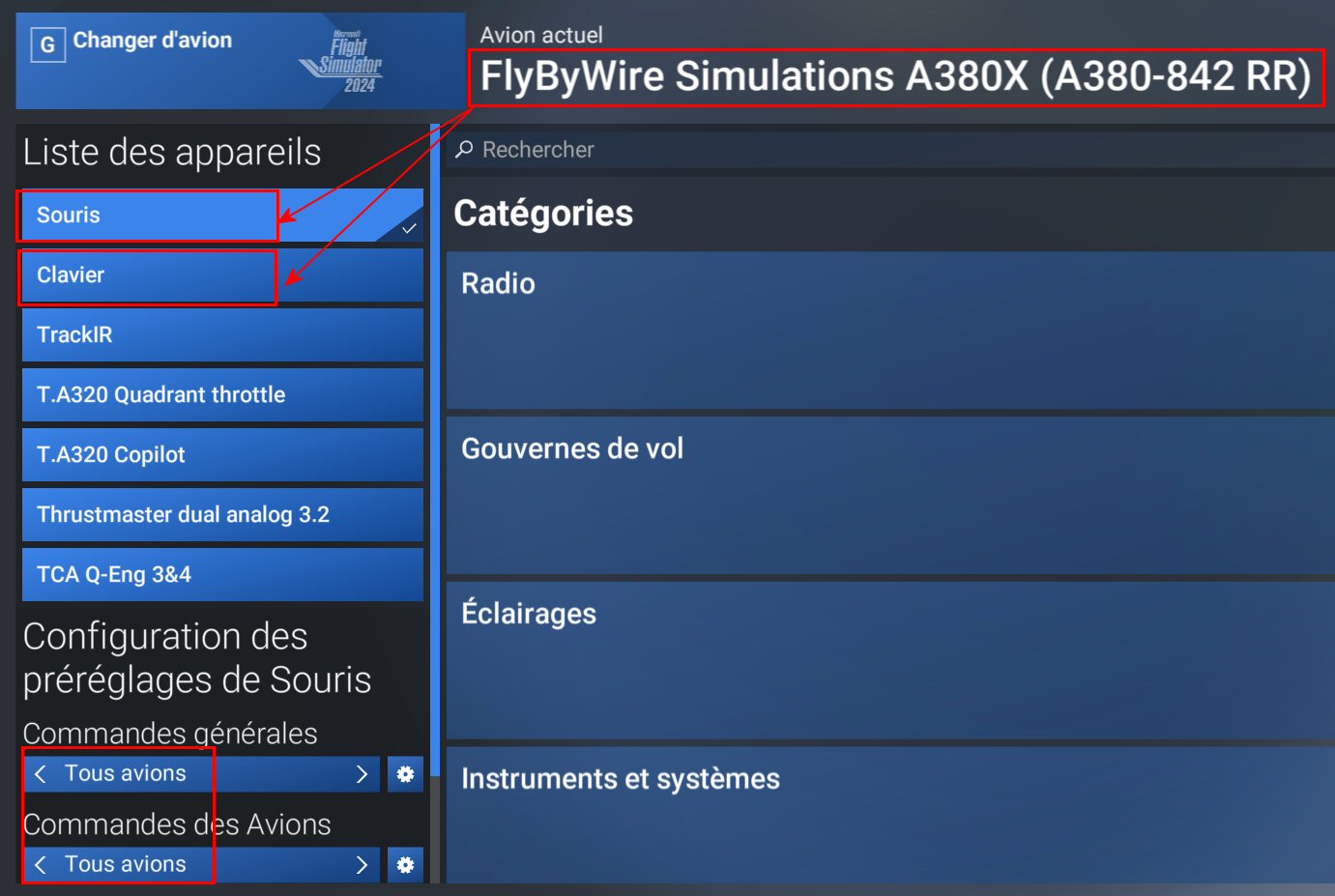Click Changer d'avion button
1335x896 pixels.
[241, 61]
